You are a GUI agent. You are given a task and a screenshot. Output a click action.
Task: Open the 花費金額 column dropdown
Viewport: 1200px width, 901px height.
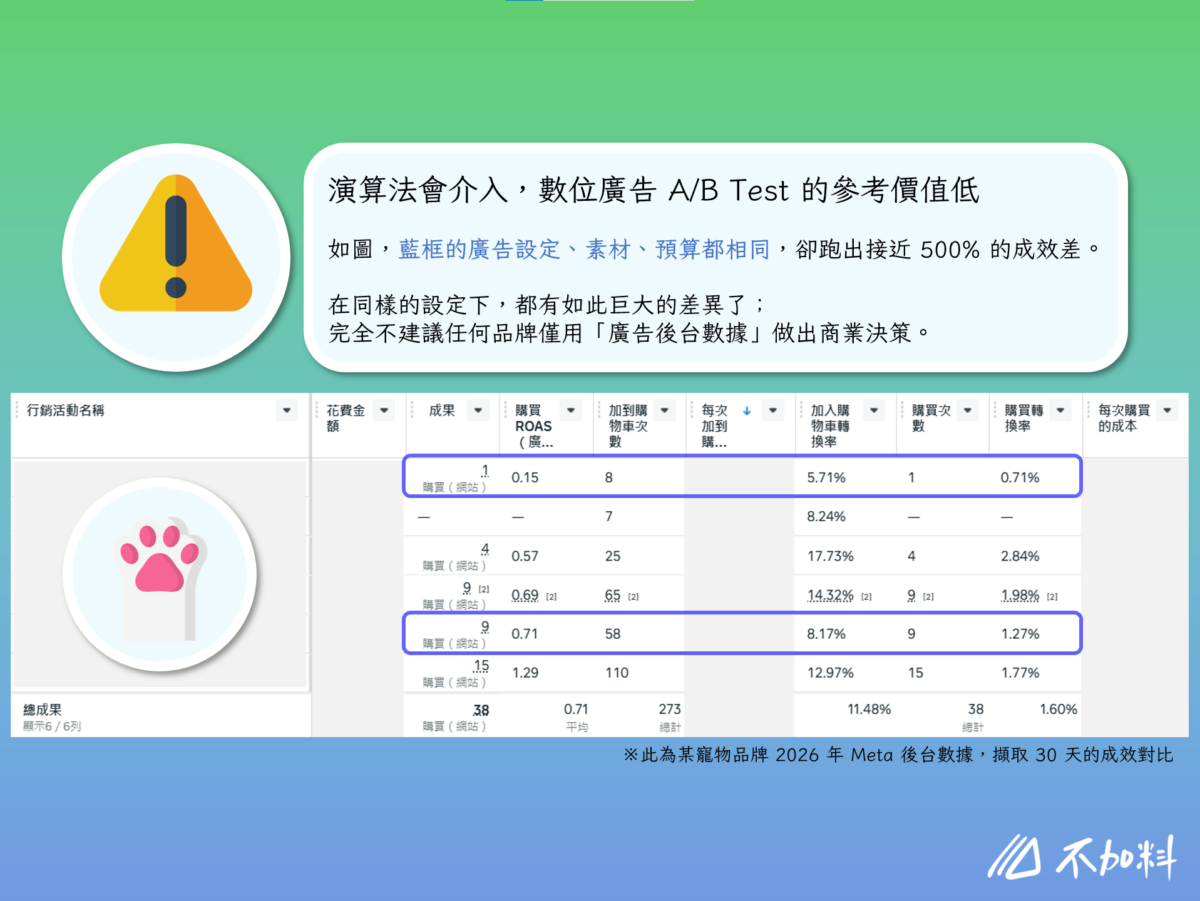coord(384,411)
